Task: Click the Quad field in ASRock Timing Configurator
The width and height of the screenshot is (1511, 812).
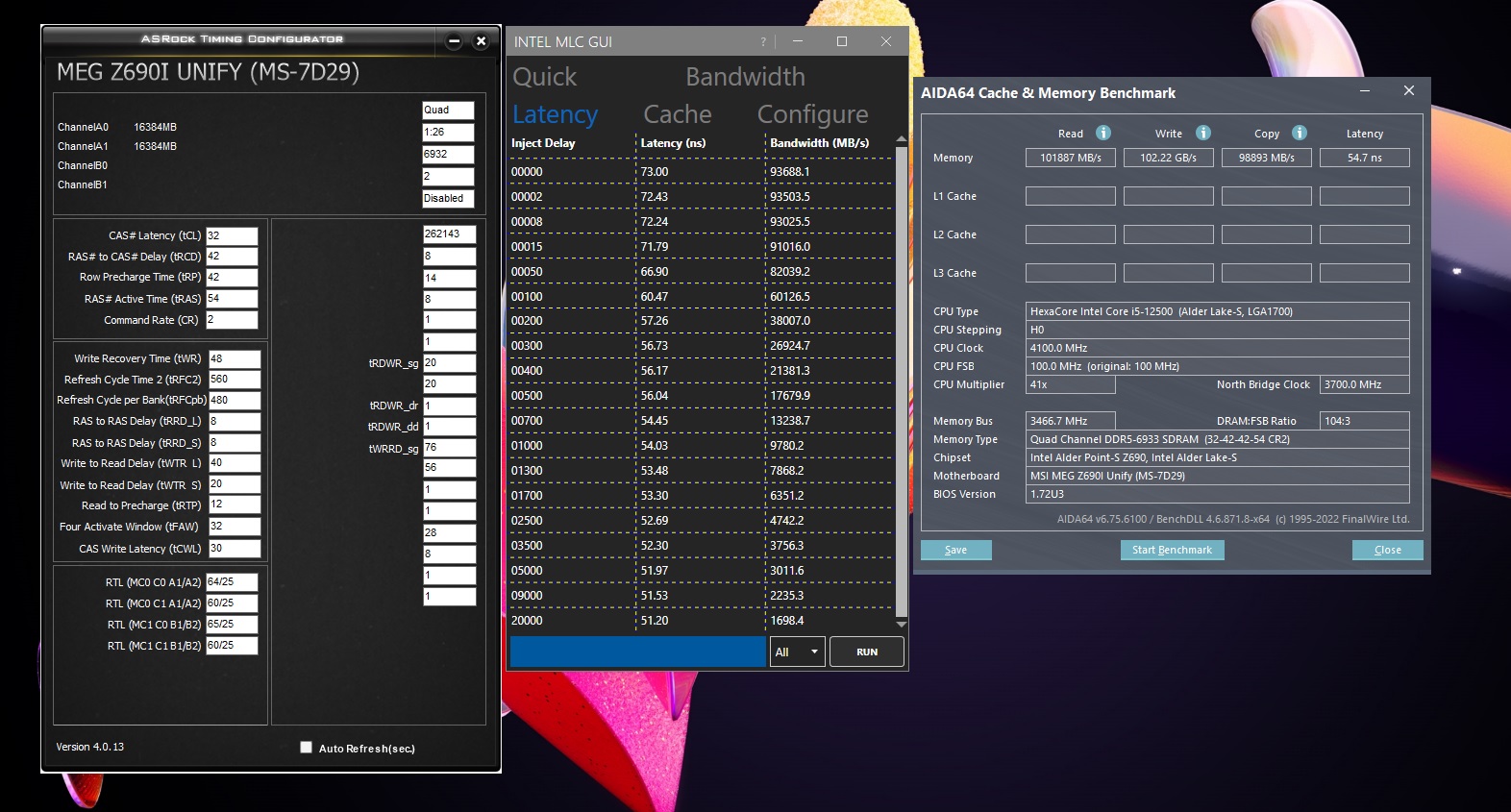Action: (448, 111)
